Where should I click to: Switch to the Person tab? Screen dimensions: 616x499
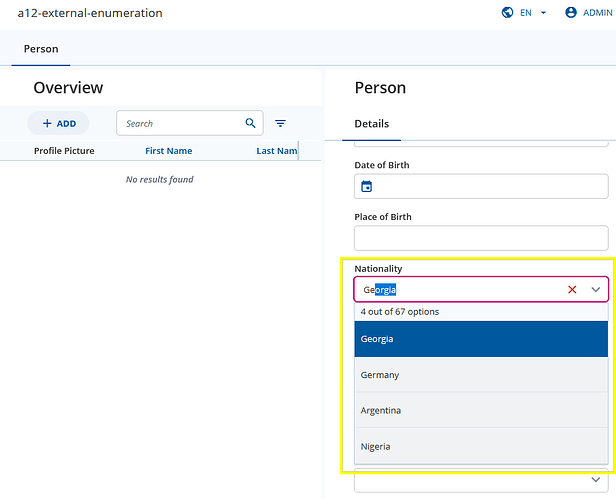(x=41, y=49)
